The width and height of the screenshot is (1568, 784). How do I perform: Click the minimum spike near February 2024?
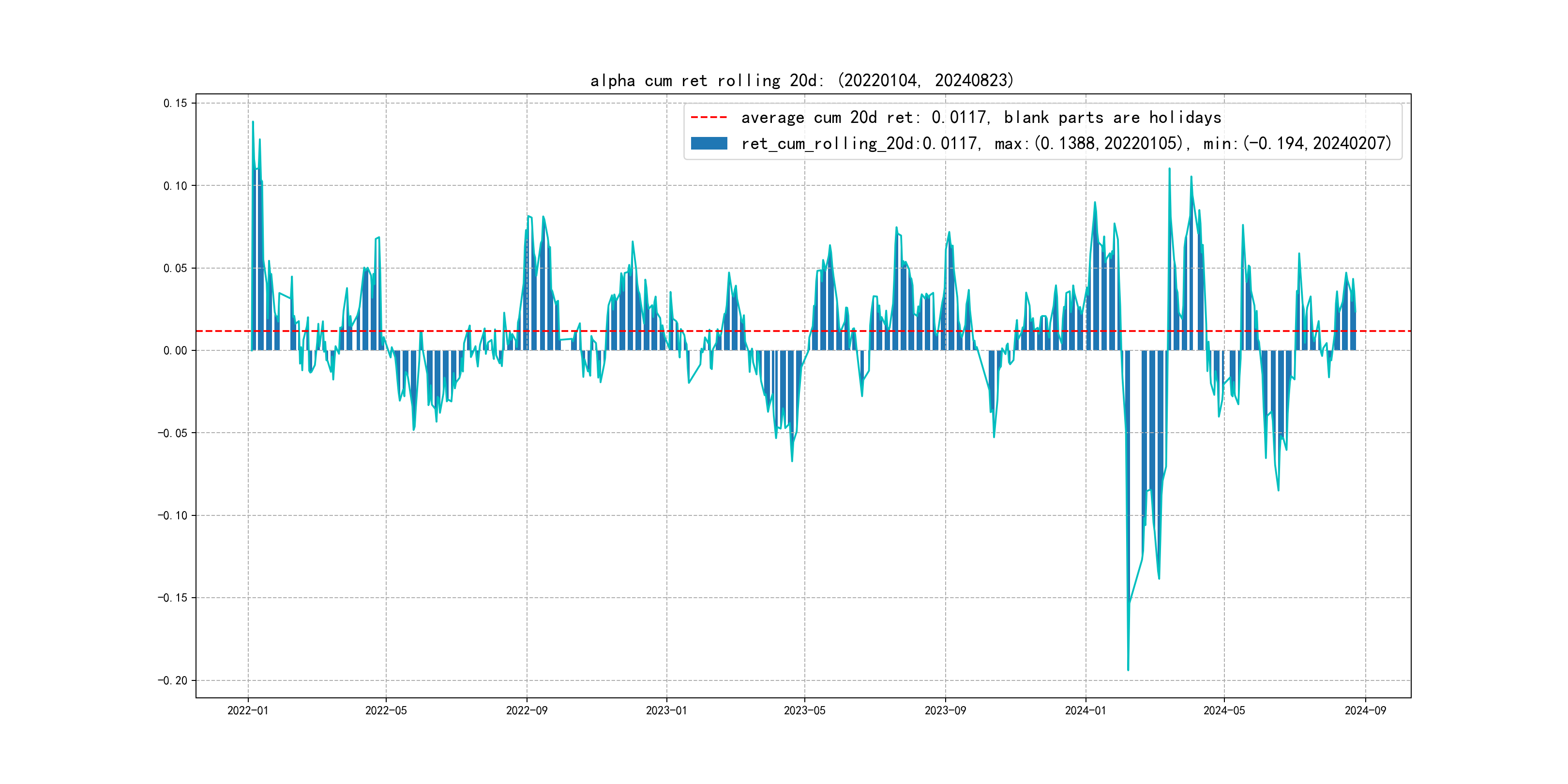1128,668
